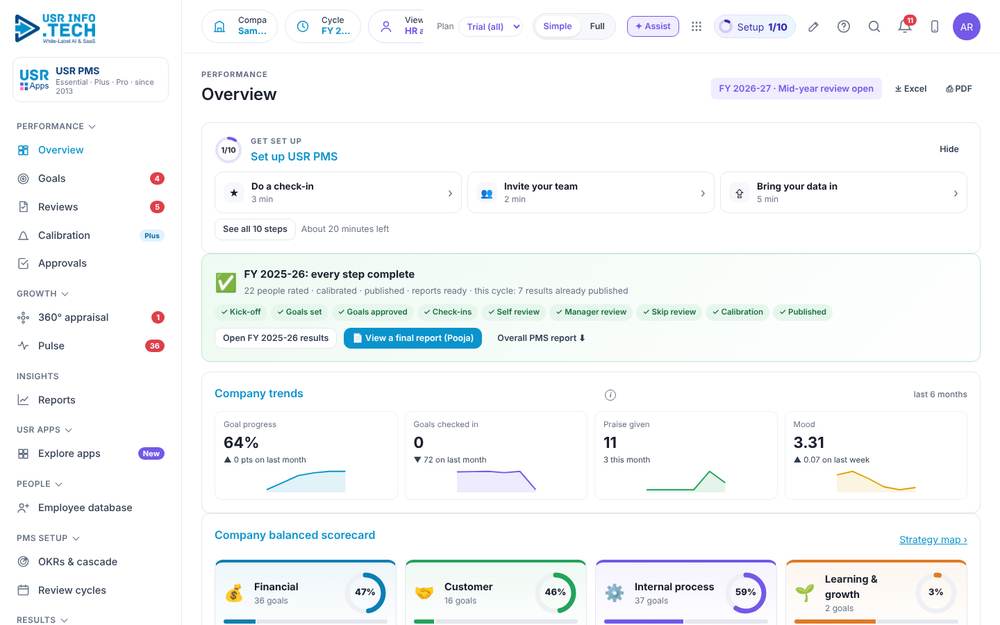Click the people icon on Invite your team
Viewport: 1000px width, 625px height.
(487, 193)
